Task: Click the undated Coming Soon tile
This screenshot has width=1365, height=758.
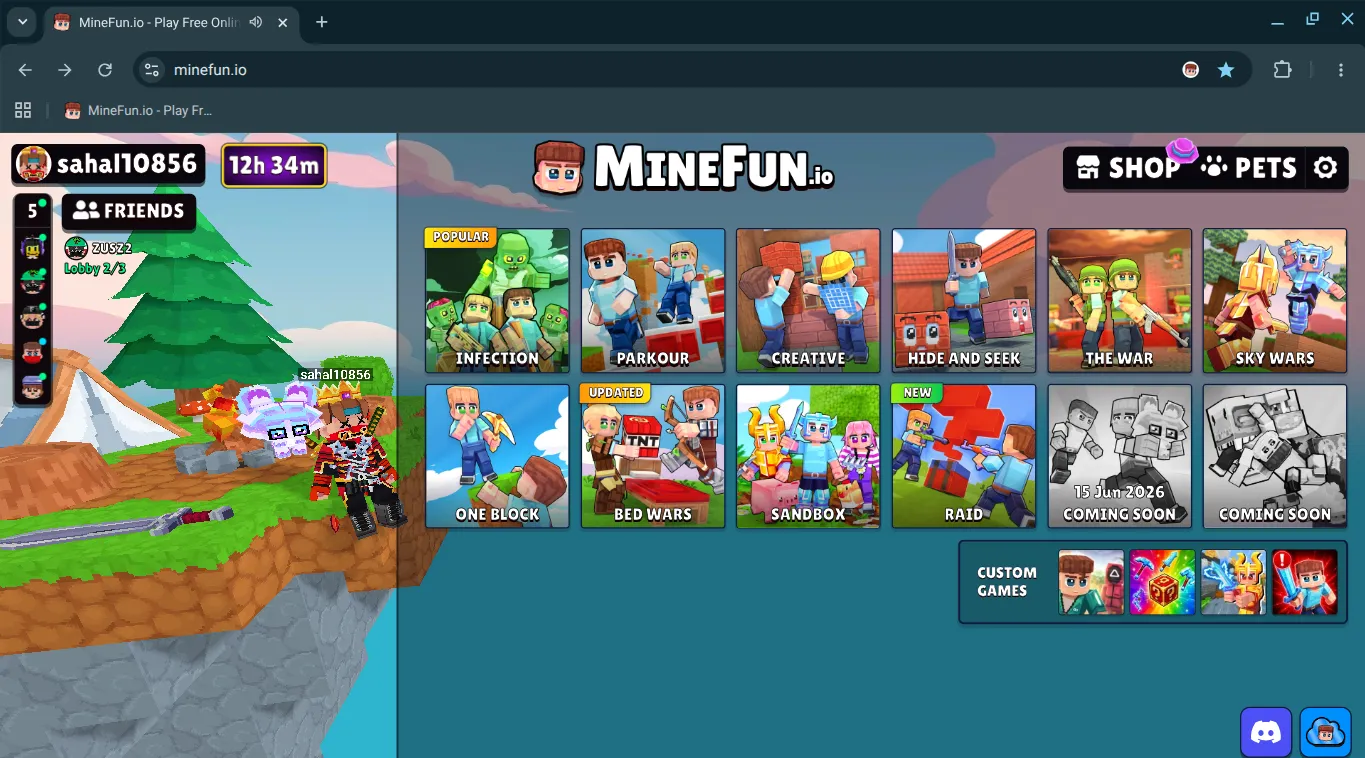Action: 1275,456
